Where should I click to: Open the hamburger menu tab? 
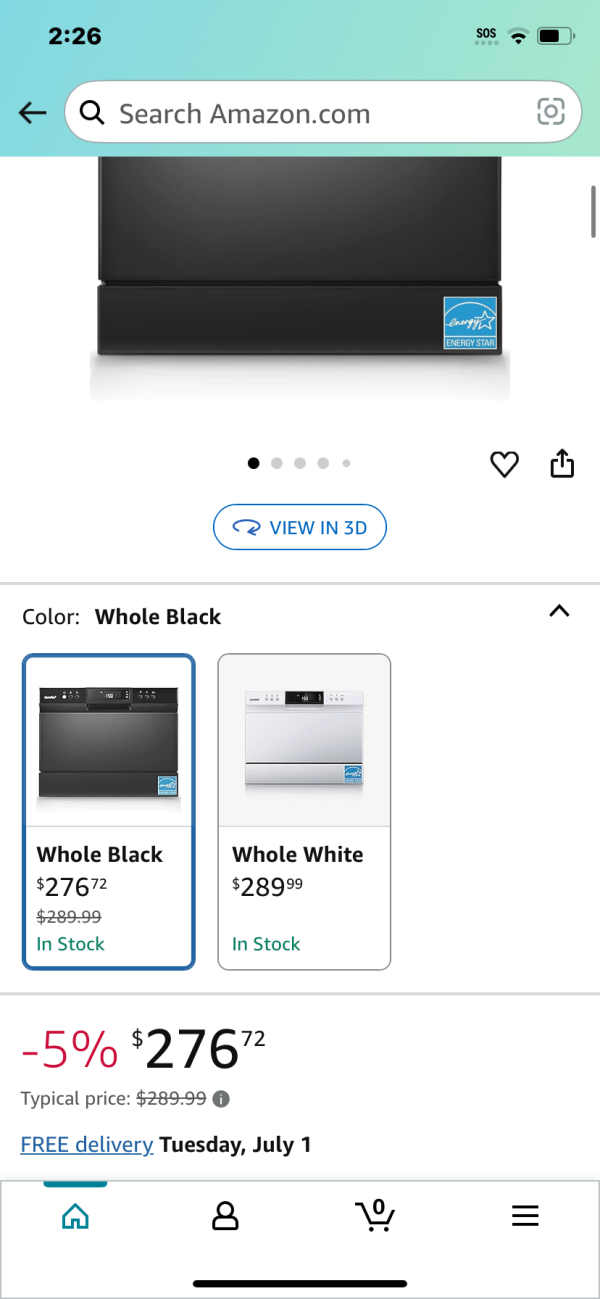(x=525, y=1216)
